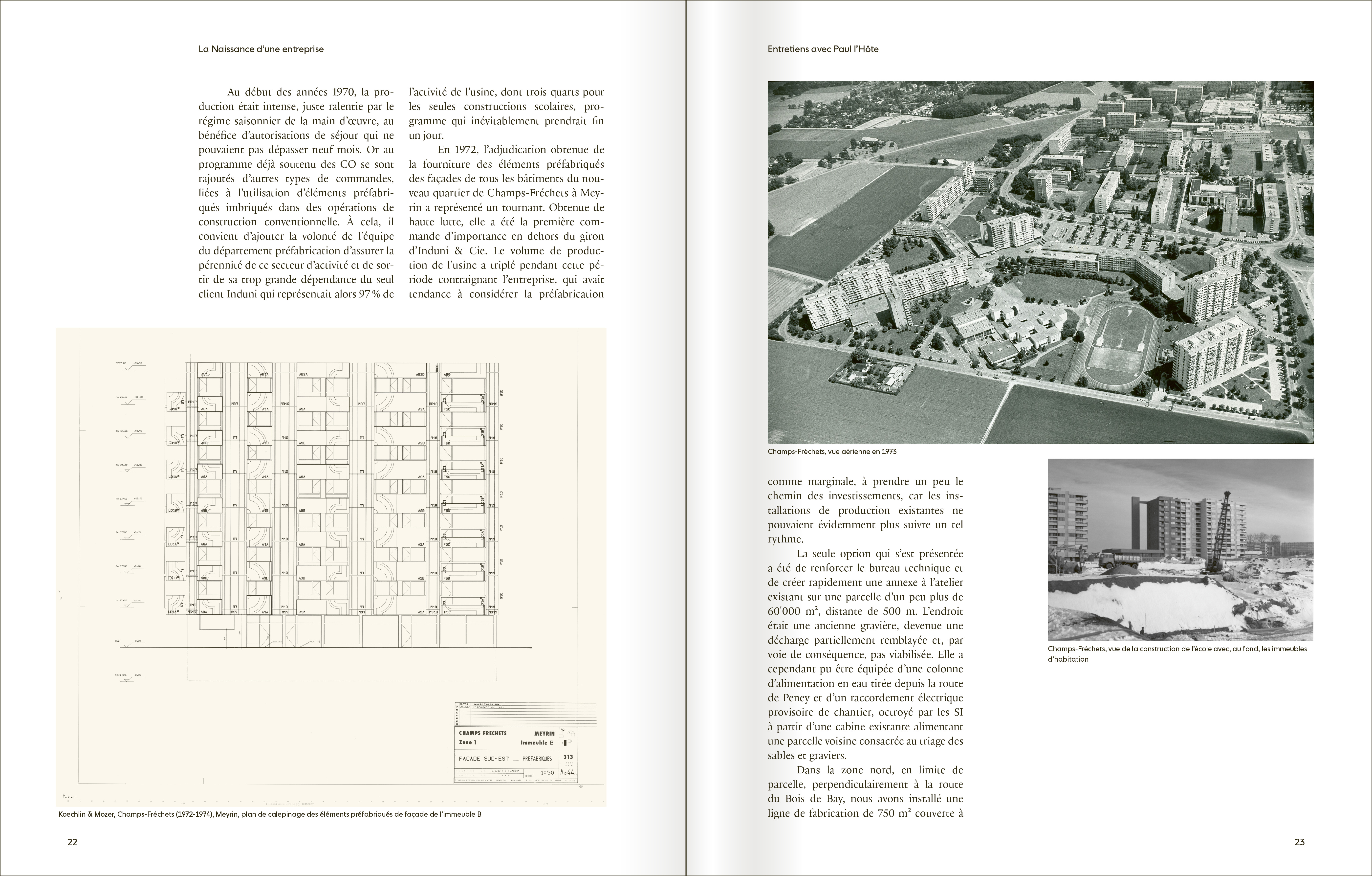1372x876 pixels.
Task: Click the header 'La Naissance d'une entreprise'
Action: [x=261, y=49]
